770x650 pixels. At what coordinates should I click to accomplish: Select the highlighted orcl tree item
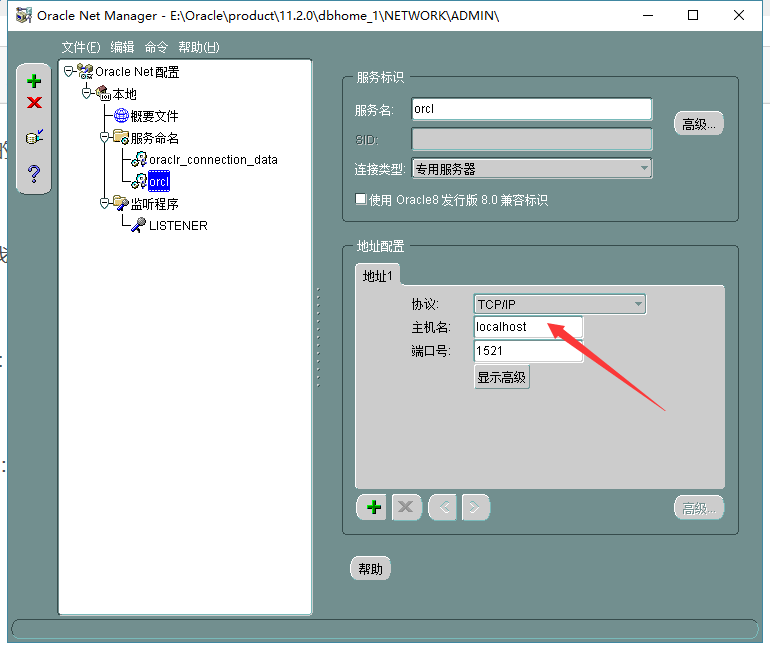(x=159, y=182)
